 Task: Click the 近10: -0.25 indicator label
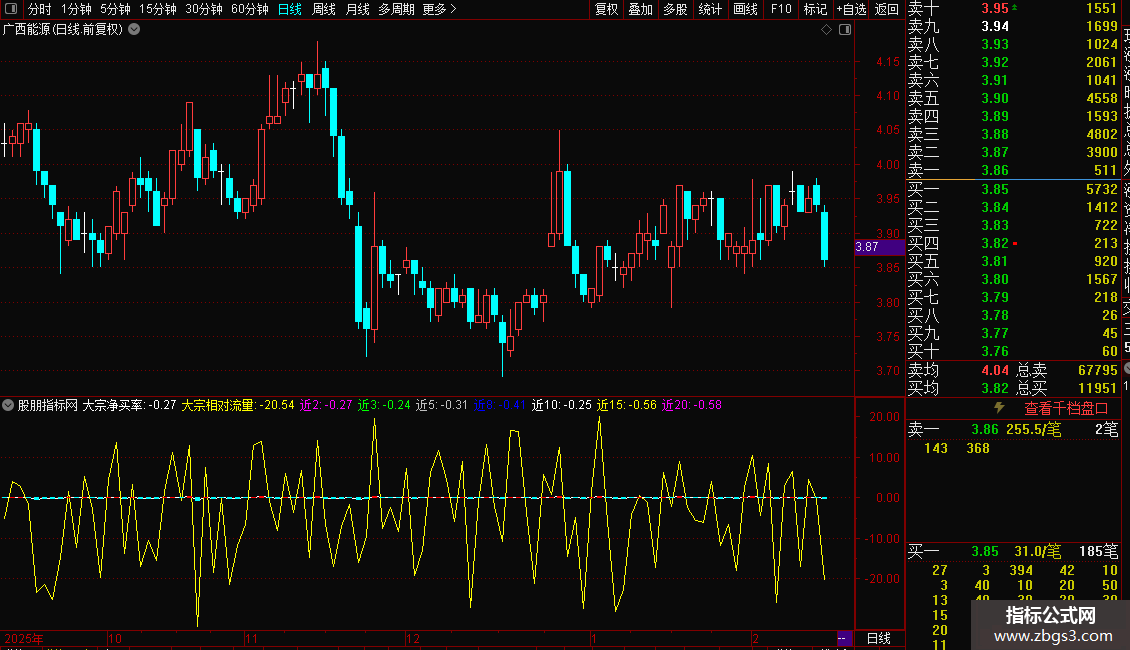[561, 405]
